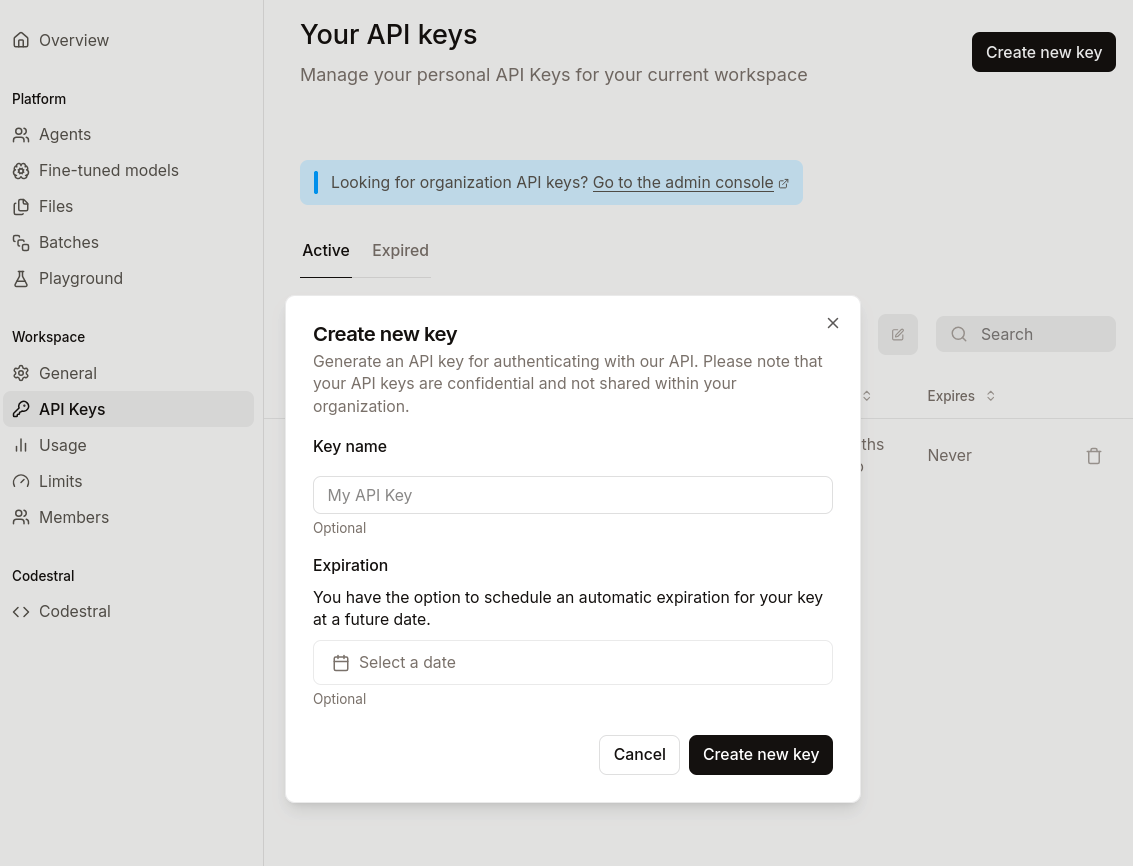The image size is (1133, 866).
Task: Close the Create new key dialog
Action: (x=832, y=323)
